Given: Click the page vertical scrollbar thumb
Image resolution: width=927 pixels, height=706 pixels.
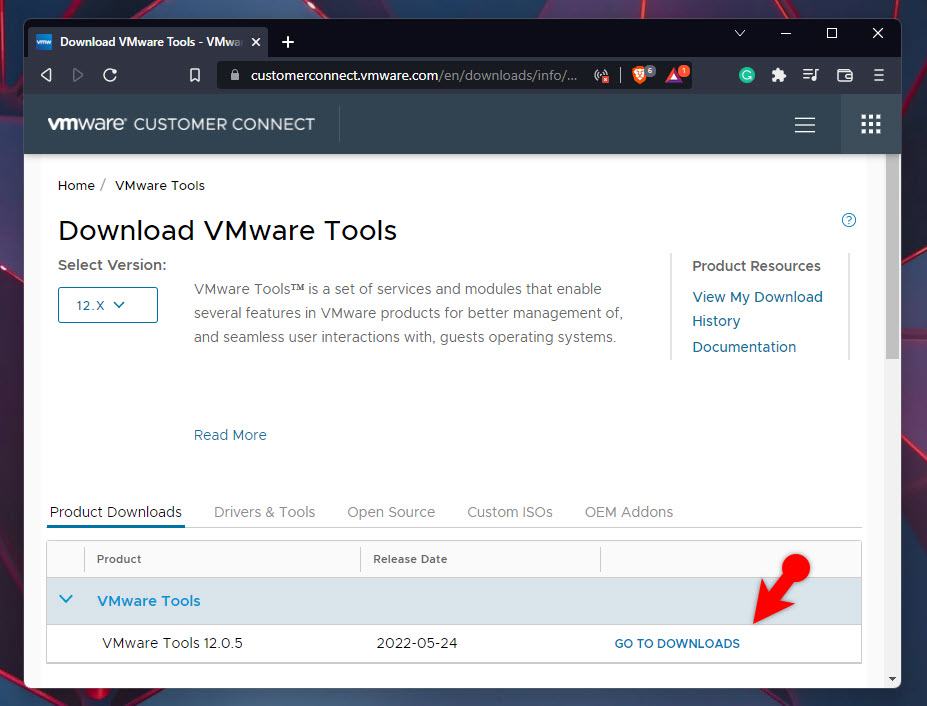Looking at the screenshot, I should point(893,257).
